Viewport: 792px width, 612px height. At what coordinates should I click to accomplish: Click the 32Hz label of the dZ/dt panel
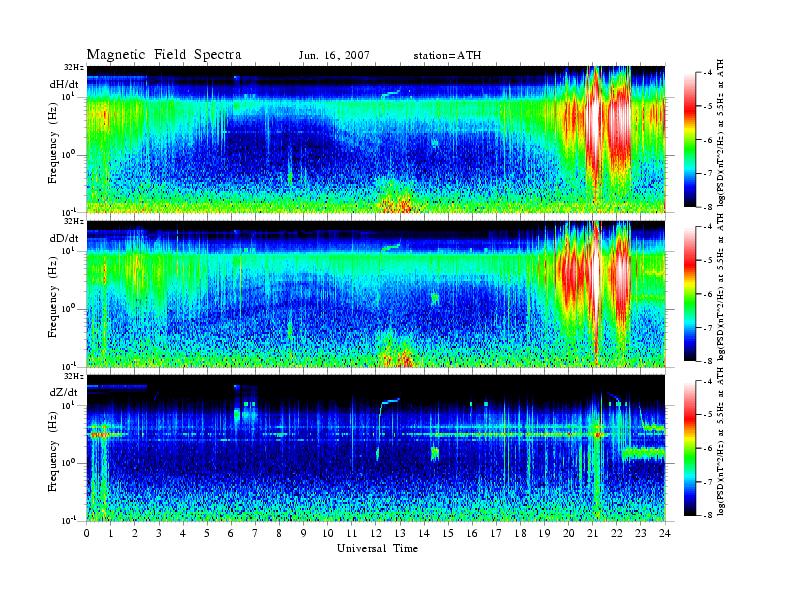tap(74, 376)
